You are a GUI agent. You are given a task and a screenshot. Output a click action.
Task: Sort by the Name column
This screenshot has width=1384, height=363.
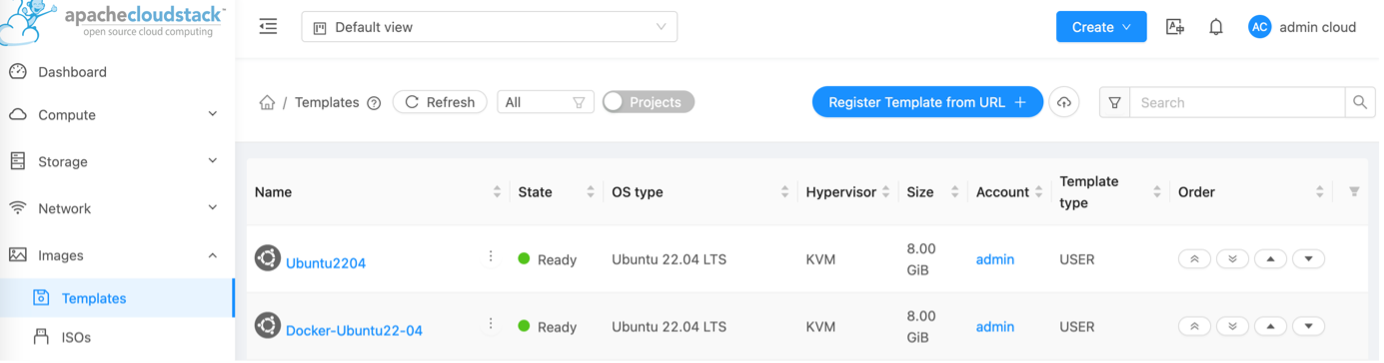tap(378, 192)
